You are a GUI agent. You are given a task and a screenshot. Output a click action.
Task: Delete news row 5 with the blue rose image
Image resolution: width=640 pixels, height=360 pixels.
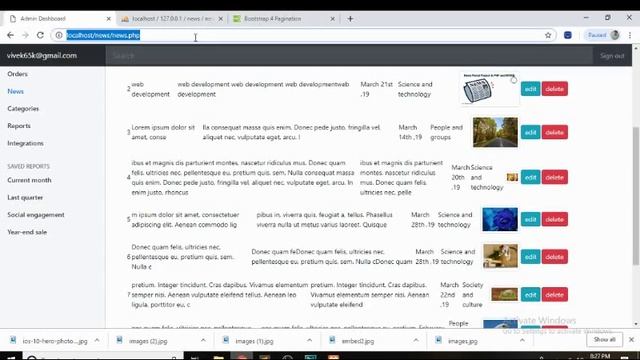(555, 220)
